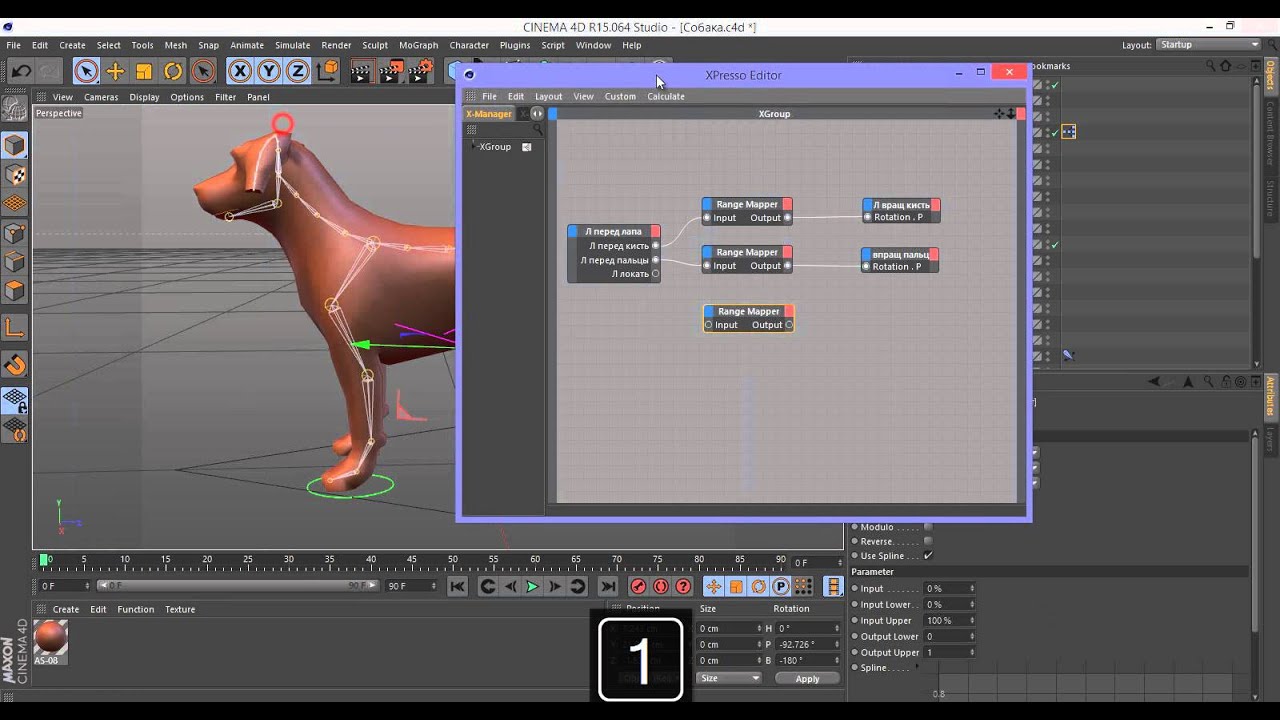
Task: Click the Rotation P value field
Action: (810, 644)
